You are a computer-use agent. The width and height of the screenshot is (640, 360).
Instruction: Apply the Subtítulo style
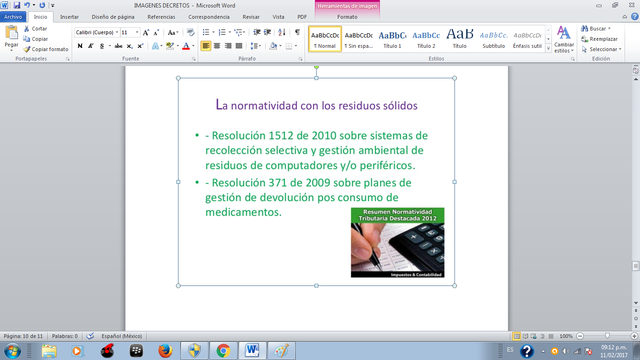point(493,39)
